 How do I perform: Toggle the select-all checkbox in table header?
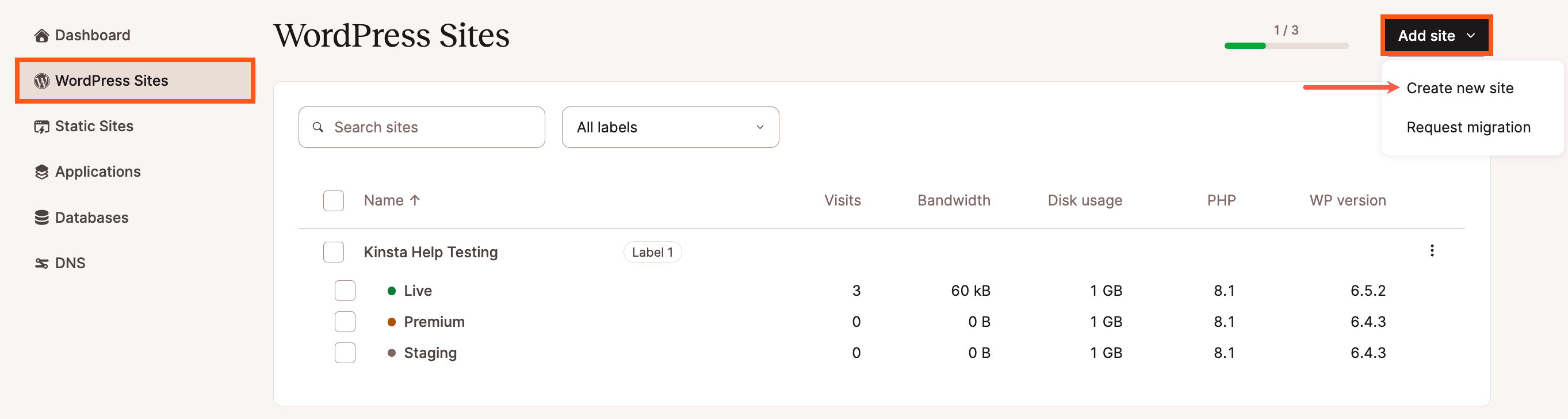tap(334, 201)
